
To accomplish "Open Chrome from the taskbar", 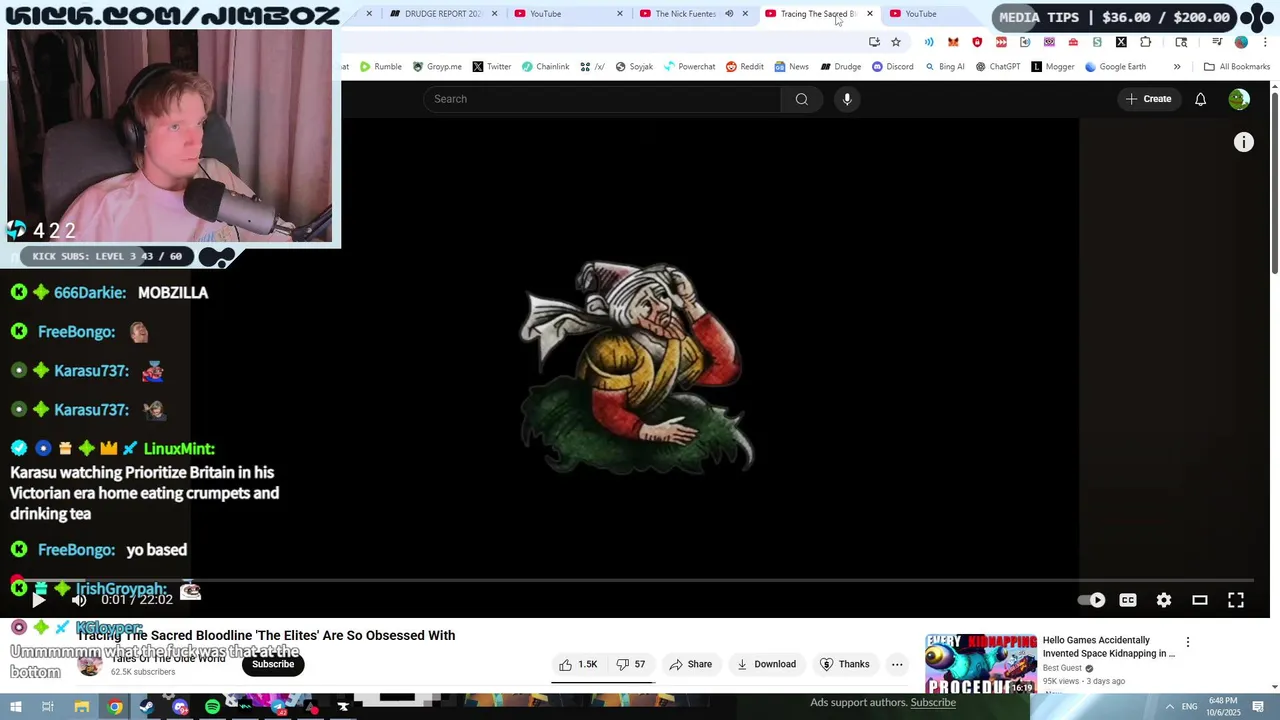I will [x=115, y=707].
